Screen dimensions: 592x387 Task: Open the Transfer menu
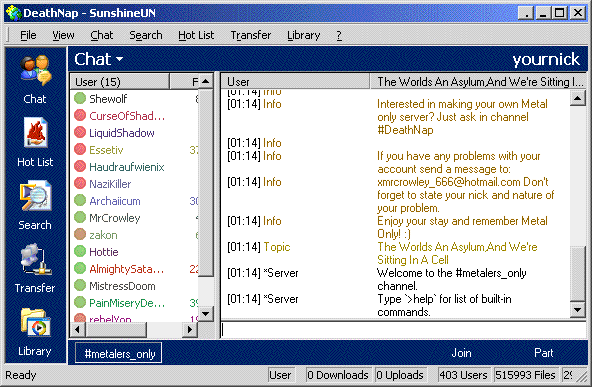pos(251,35)
